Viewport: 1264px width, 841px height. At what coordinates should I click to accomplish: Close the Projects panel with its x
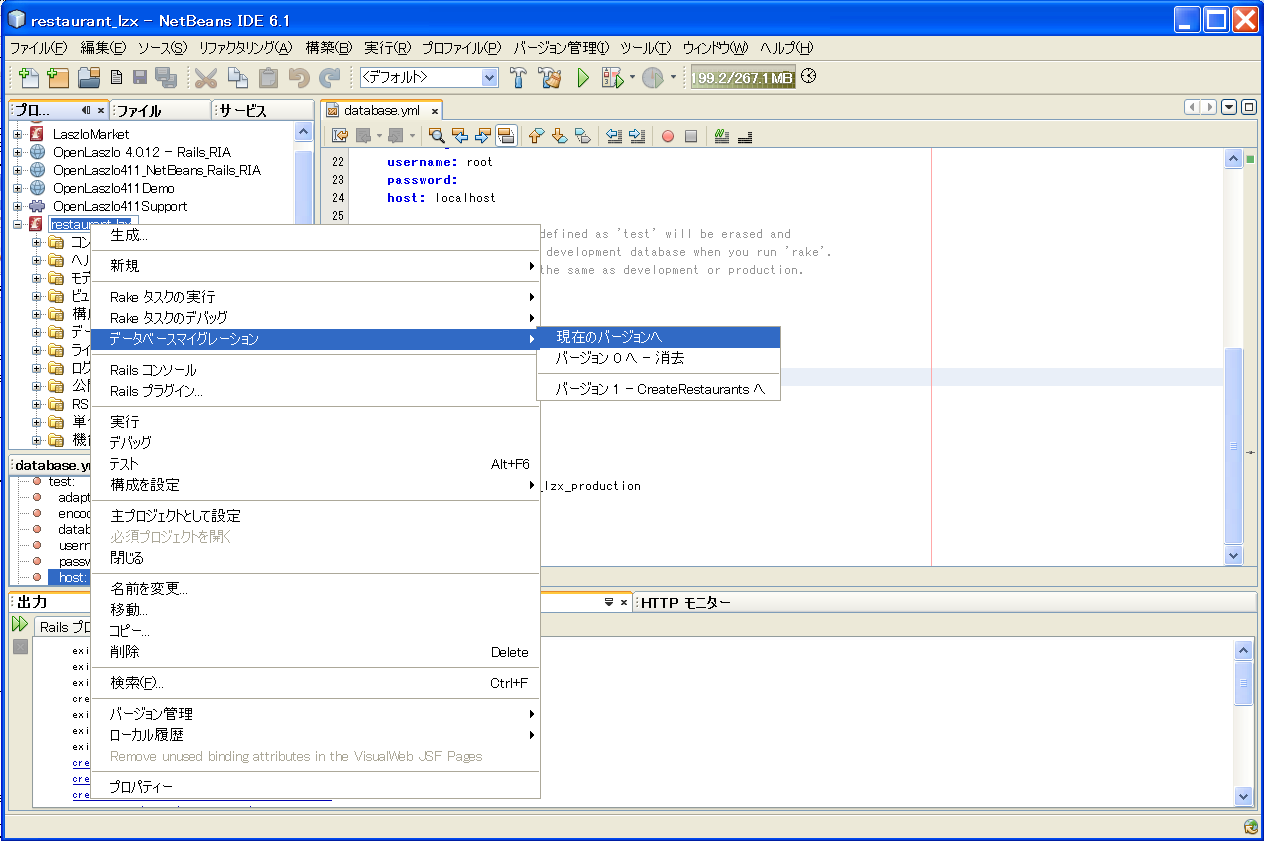tap(101, 110)
